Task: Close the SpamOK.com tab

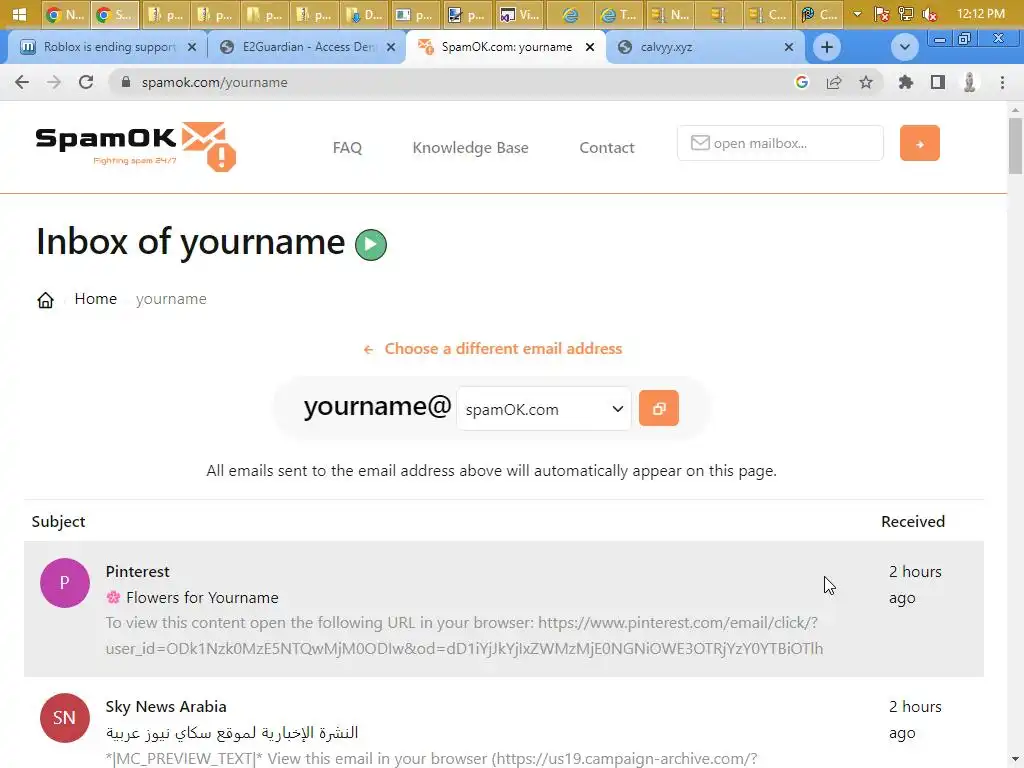Action: tap(590, 47)
